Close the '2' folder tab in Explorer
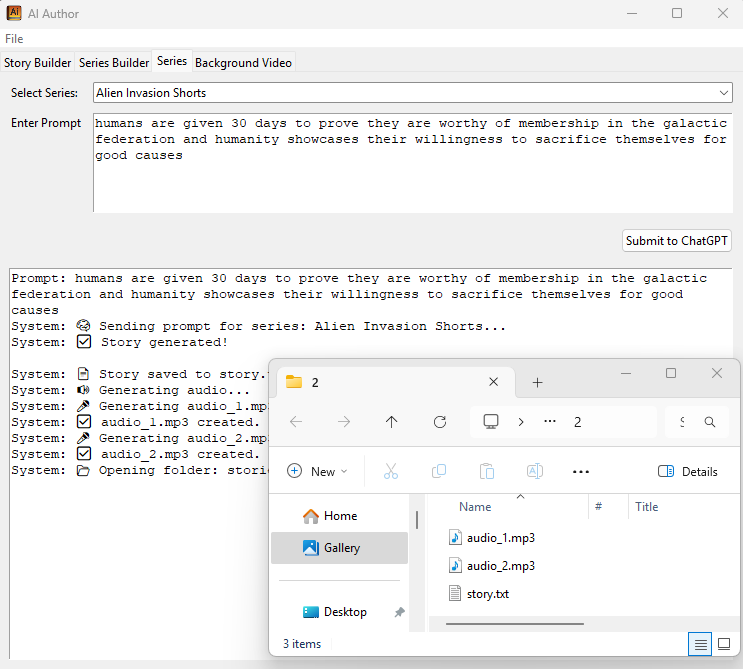743x669 pixels. tap(493, 382)
